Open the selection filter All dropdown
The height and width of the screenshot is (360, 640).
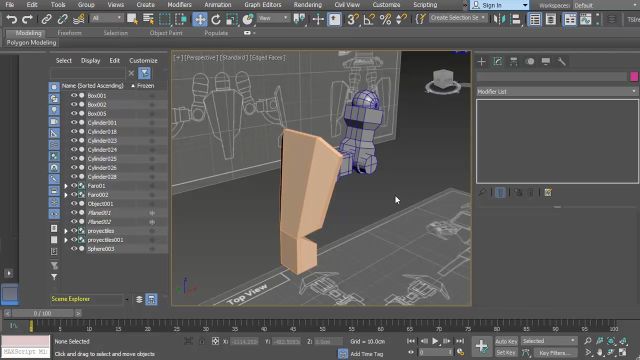107,18
